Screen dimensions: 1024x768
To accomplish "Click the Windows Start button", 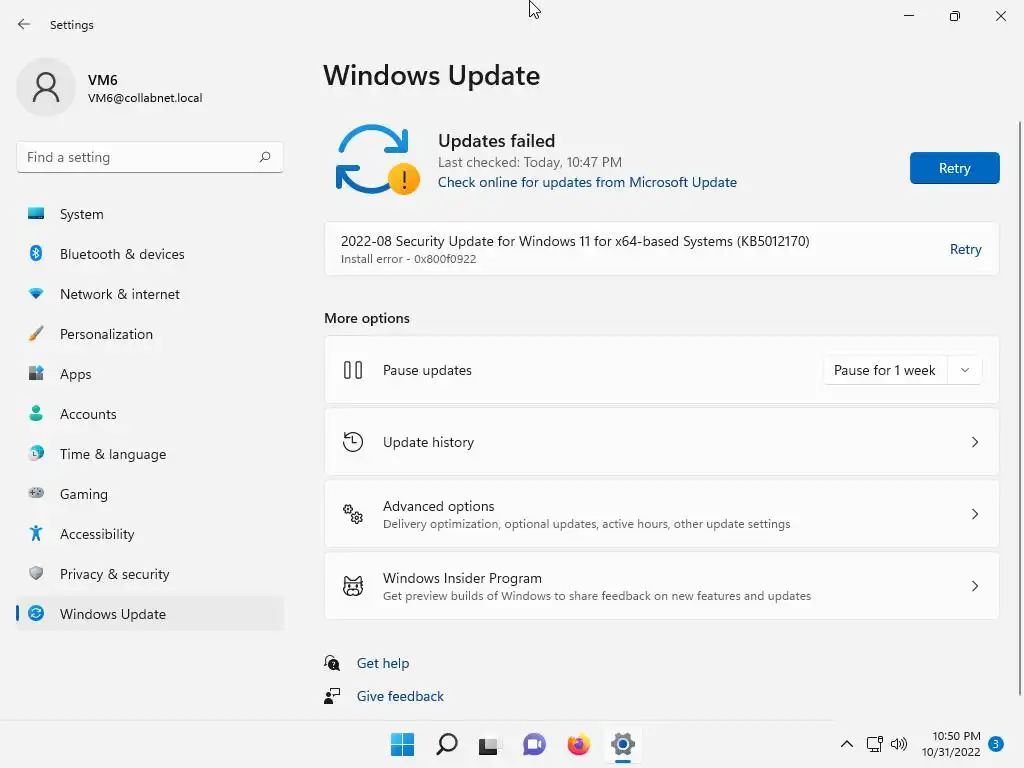I will tap(402, 744).
